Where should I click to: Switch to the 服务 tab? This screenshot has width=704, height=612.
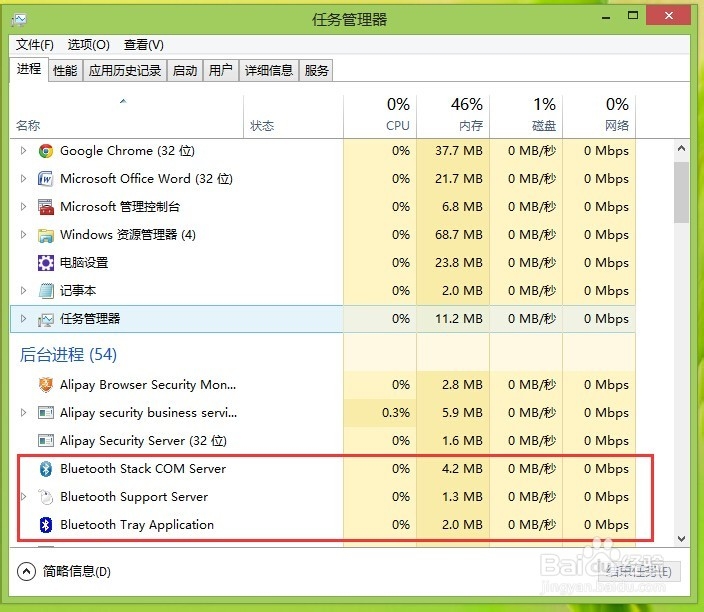tap(316, 70)
